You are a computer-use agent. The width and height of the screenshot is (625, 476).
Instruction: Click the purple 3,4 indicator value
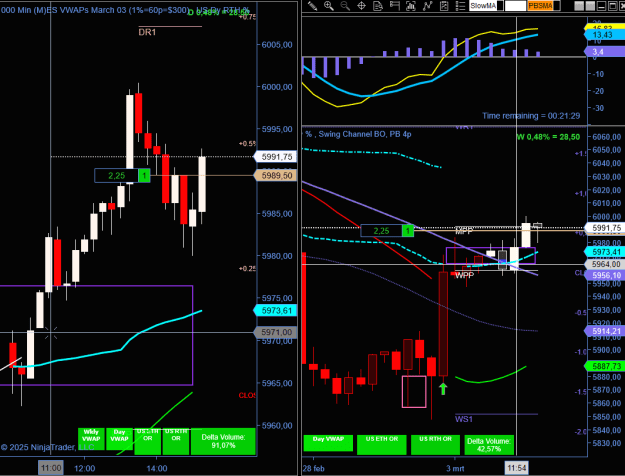604,51
